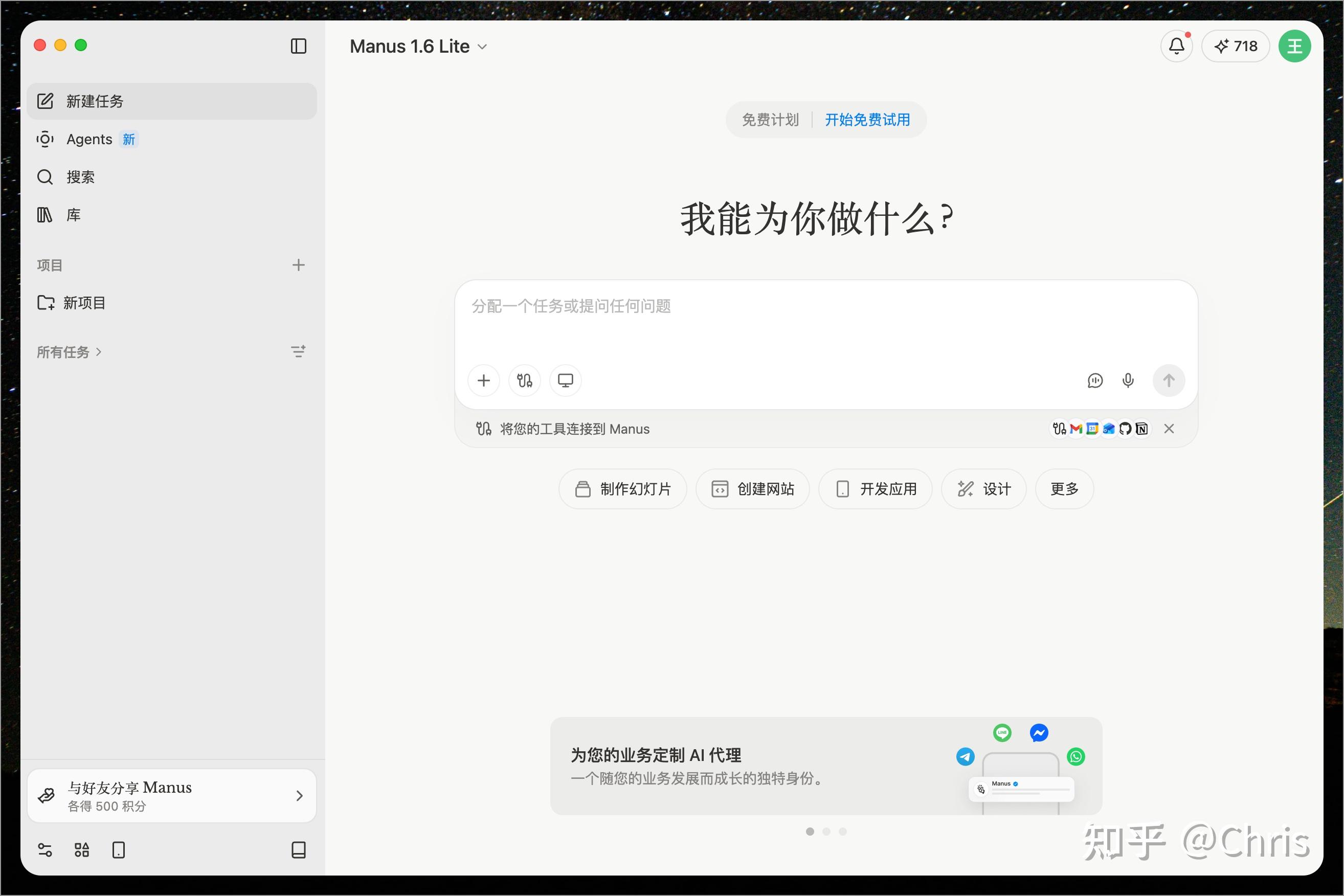The height and width of the screenshot is (896, 1344).
Task: Open the 新建任务 new task item
Action: [171, 101]
